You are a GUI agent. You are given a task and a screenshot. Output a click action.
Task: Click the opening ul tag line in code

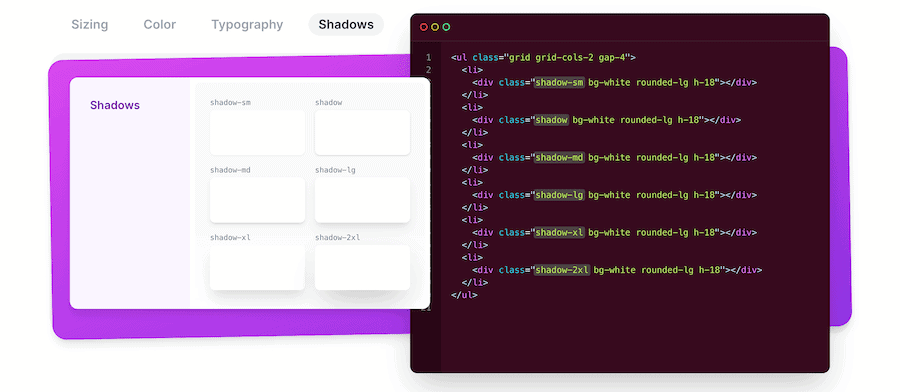[x=544, y=57]
